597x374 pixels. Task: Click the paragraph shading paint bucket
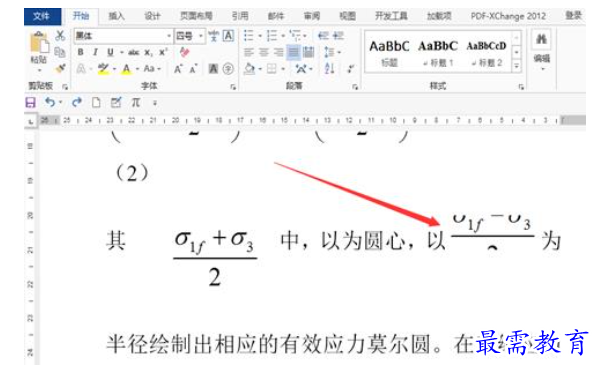pyautogui.click(x=249, y=69)
